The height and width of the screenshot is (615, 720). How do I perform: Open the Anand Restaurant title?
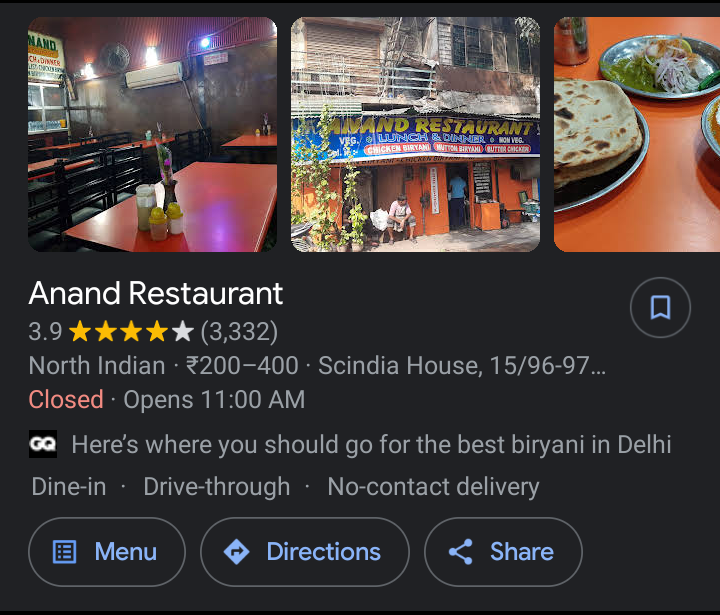[x=156, y=293]
